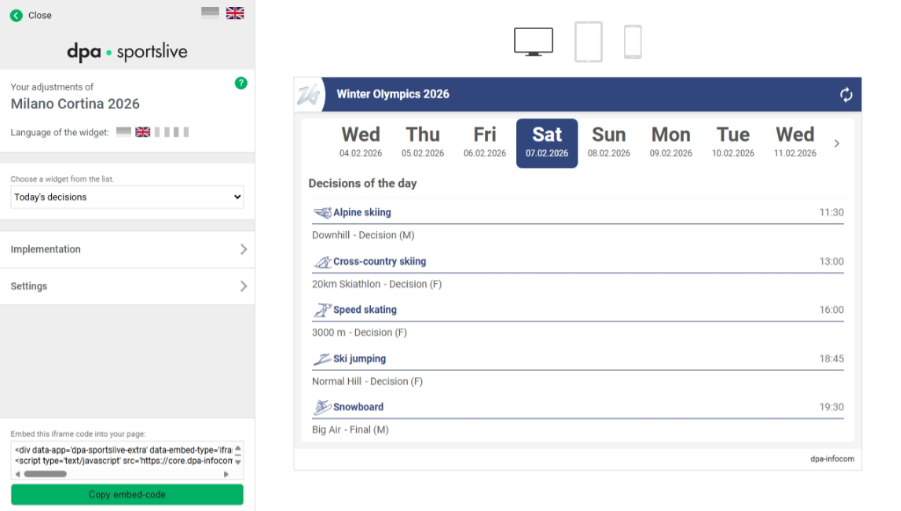Switch to smartphone preview mode
The width and height of the screenshot is (901, 511).
pyautogui.click(x=632, y=42)
